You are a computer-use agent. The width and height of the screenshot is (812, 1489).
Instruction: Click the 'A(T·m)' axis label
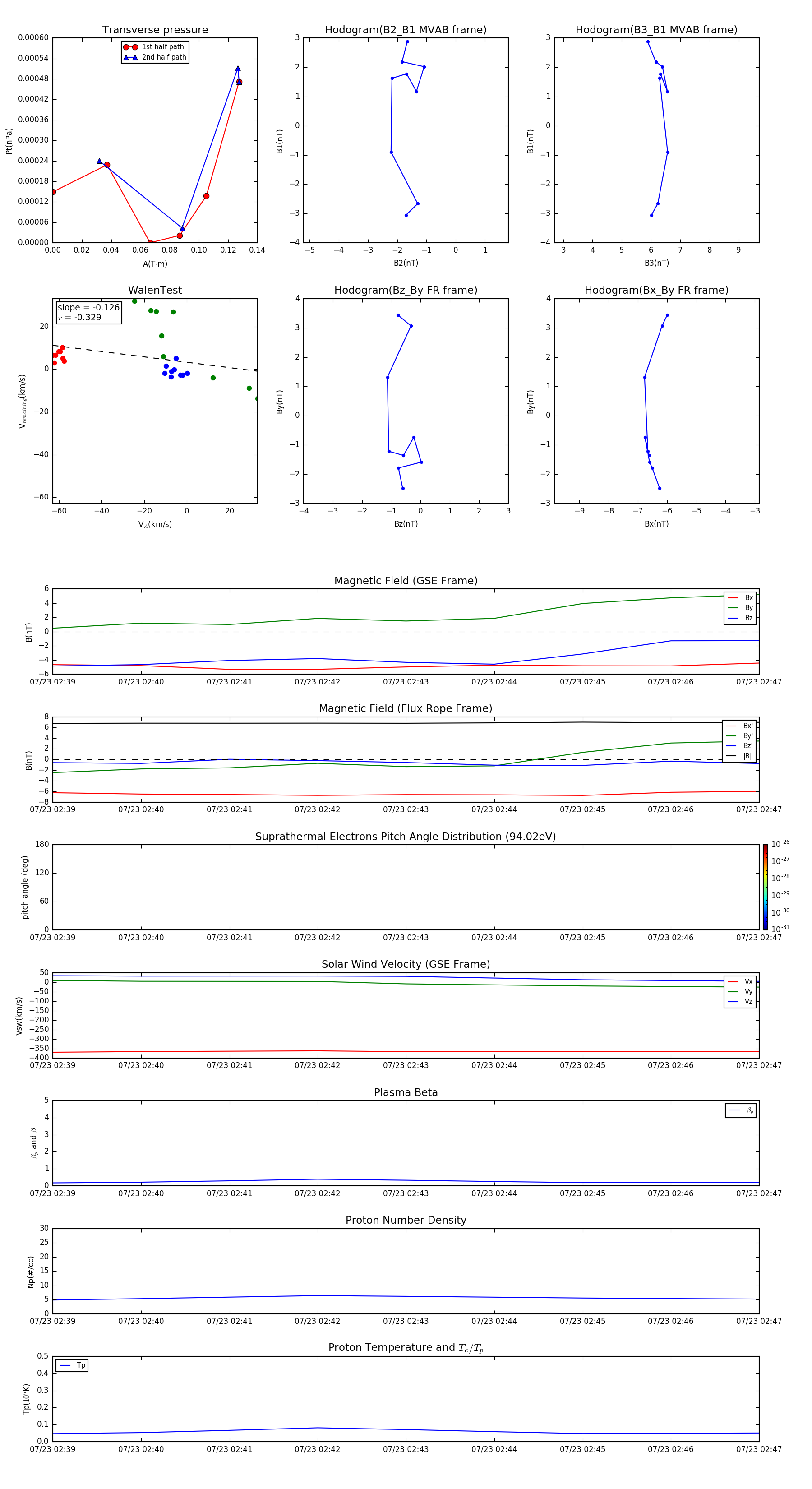tap(155, 264)
